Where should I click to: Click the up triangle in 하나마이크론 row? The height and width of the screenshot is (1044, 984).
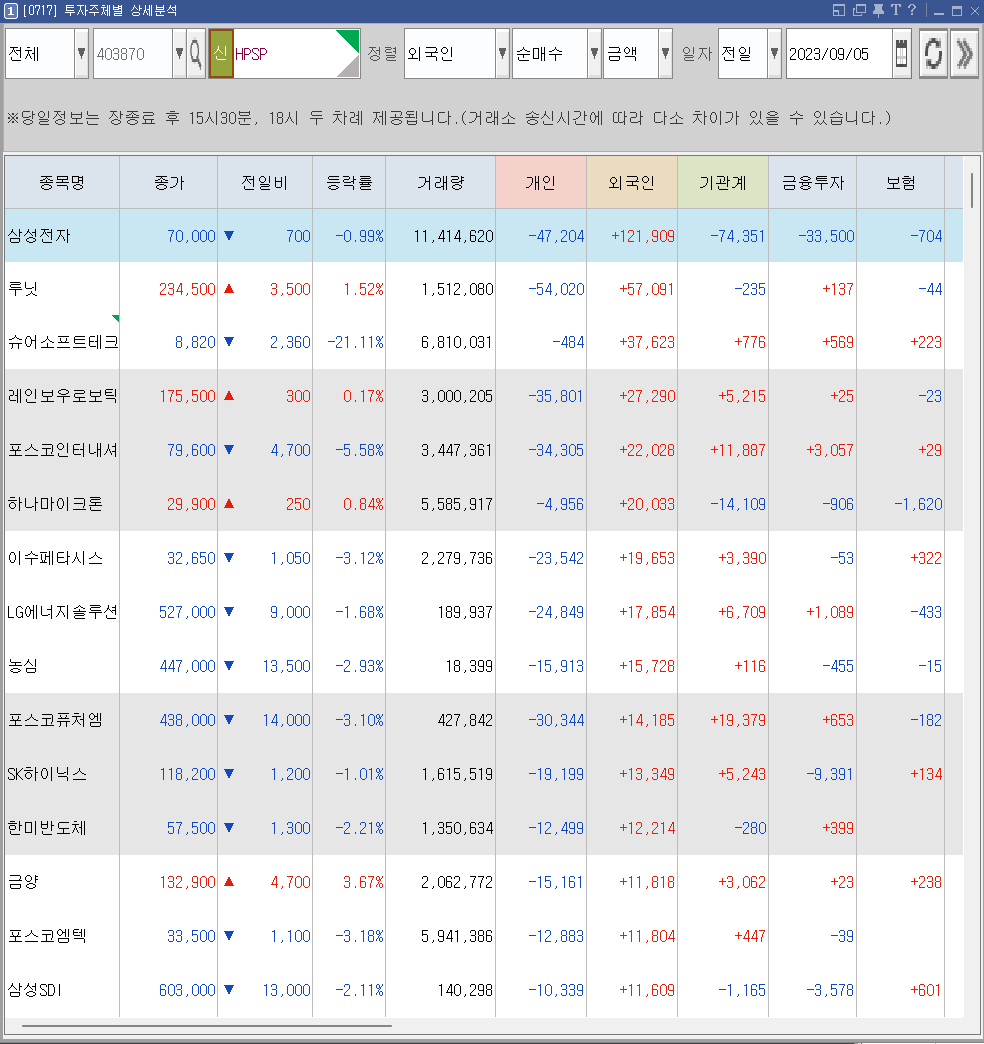[x=229, y=503]
